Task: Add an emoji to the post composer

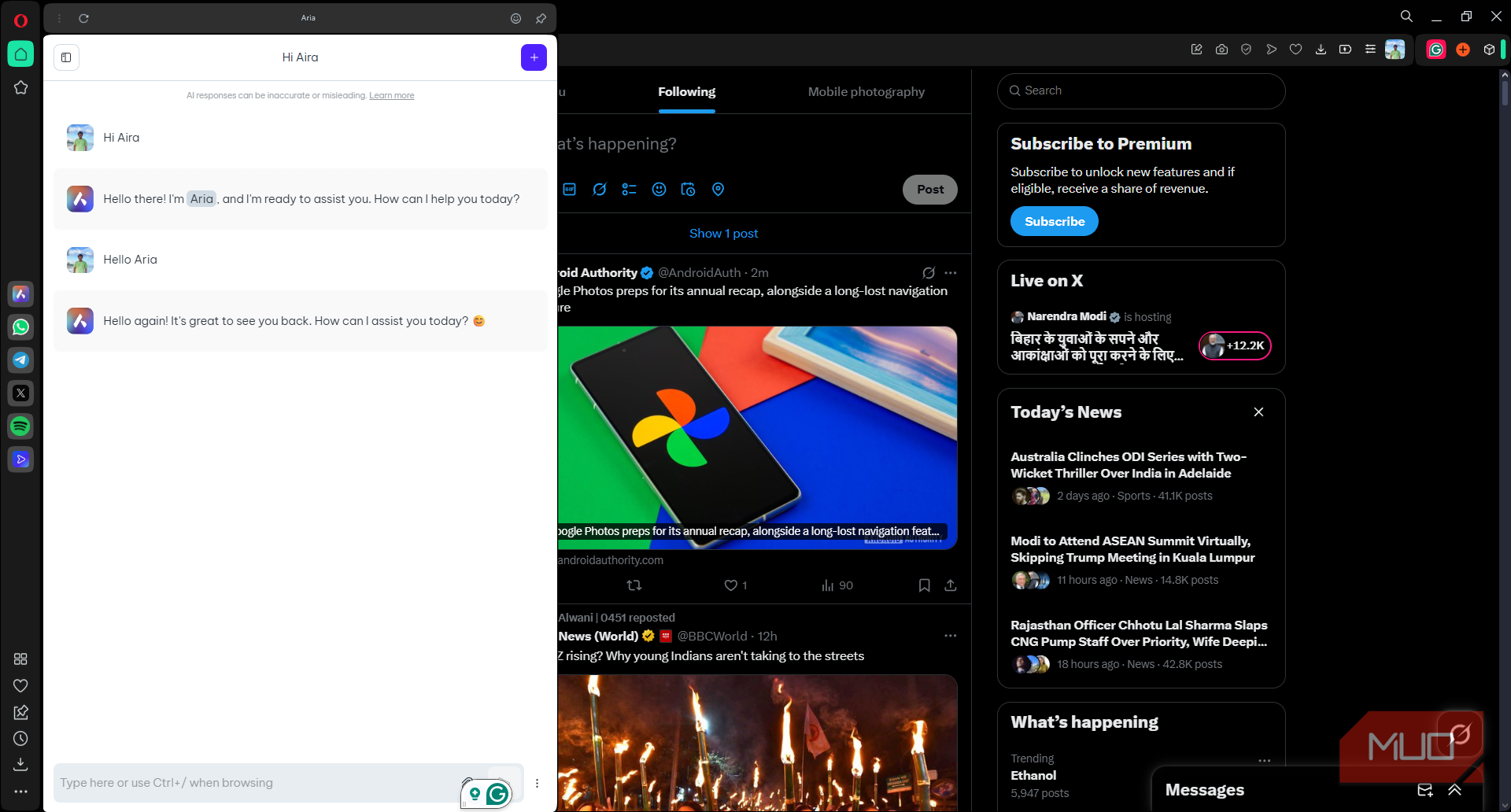Action: click(659, 190)
